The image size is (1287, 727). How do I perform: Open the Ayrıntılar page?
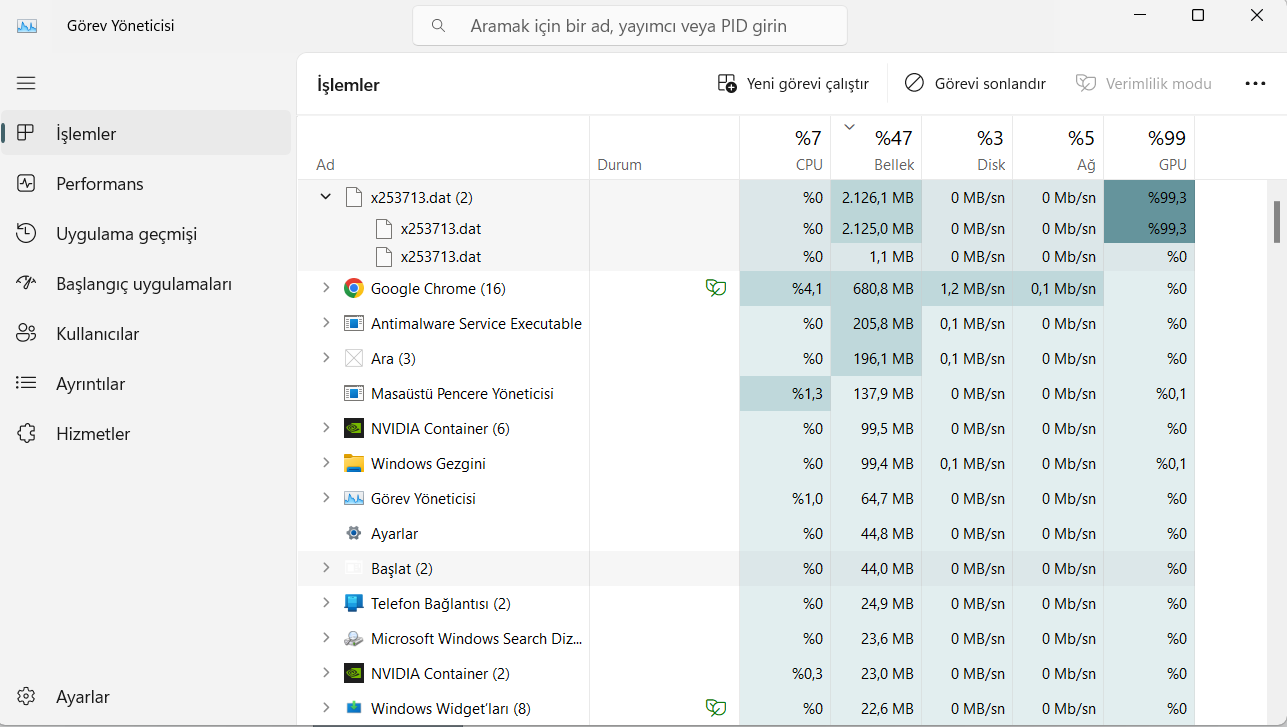pos(146,384)
